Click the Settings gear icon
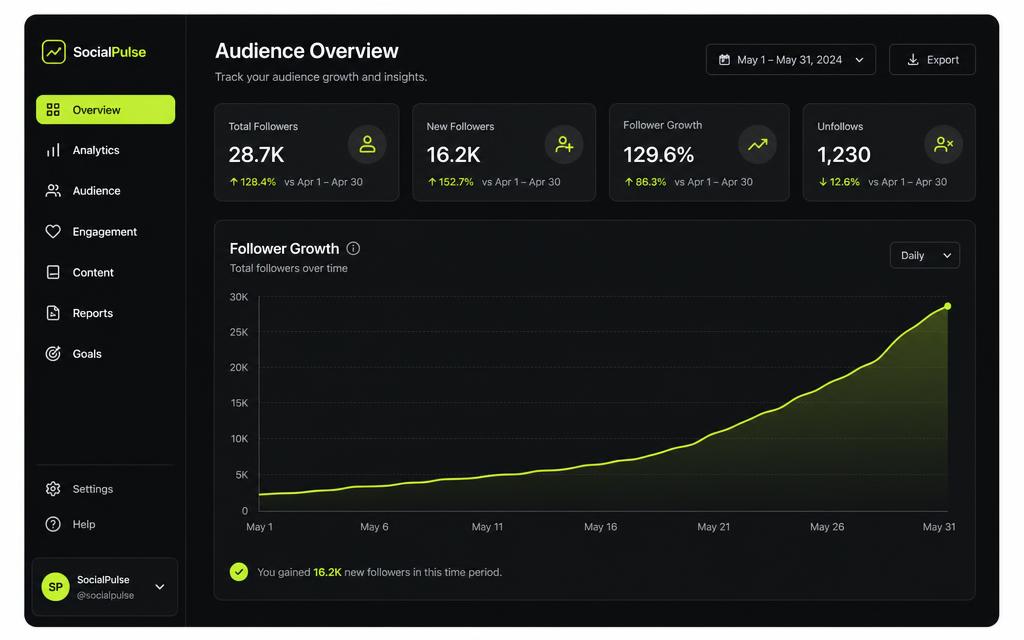1024x640 pixels. (53, 488)
